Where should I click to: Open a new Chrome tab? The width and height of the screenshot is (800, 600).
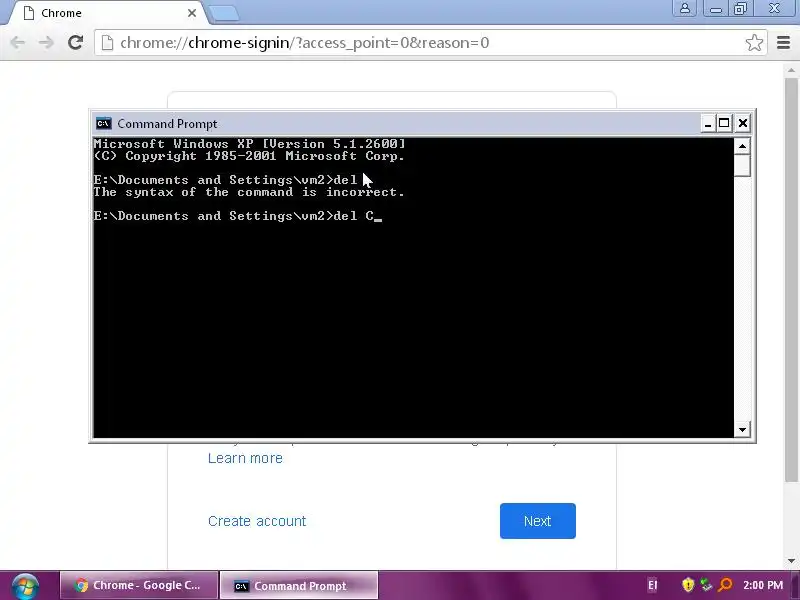(x=223, y=13)
